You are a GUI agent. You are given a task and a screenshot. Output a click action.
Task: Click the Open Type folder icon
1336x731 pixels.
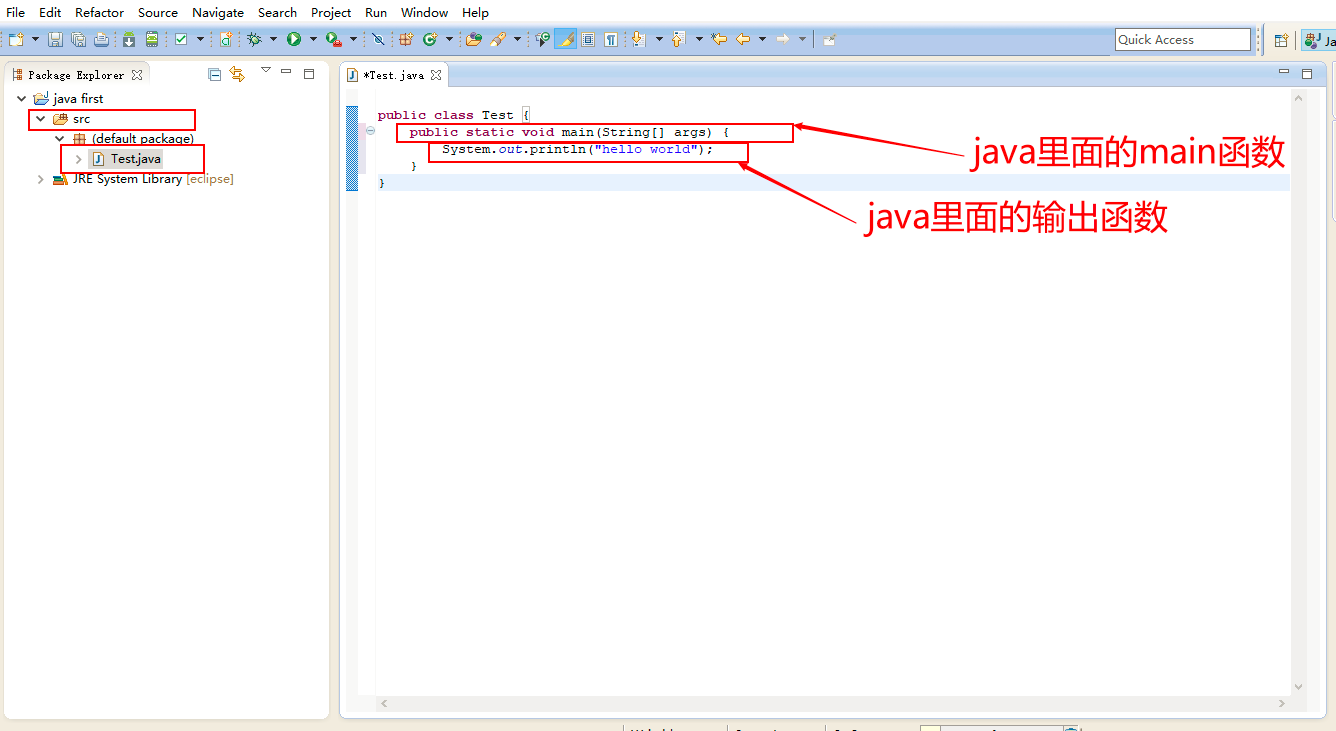pyautogui.click(x=474, y=39)
